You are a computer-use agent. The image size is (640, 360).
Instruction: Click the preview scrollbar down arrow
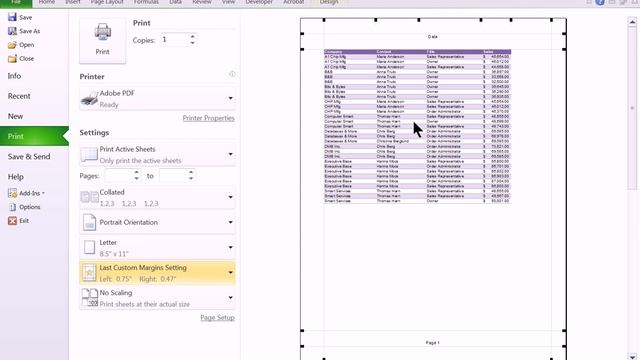click(x=632, y=356)
